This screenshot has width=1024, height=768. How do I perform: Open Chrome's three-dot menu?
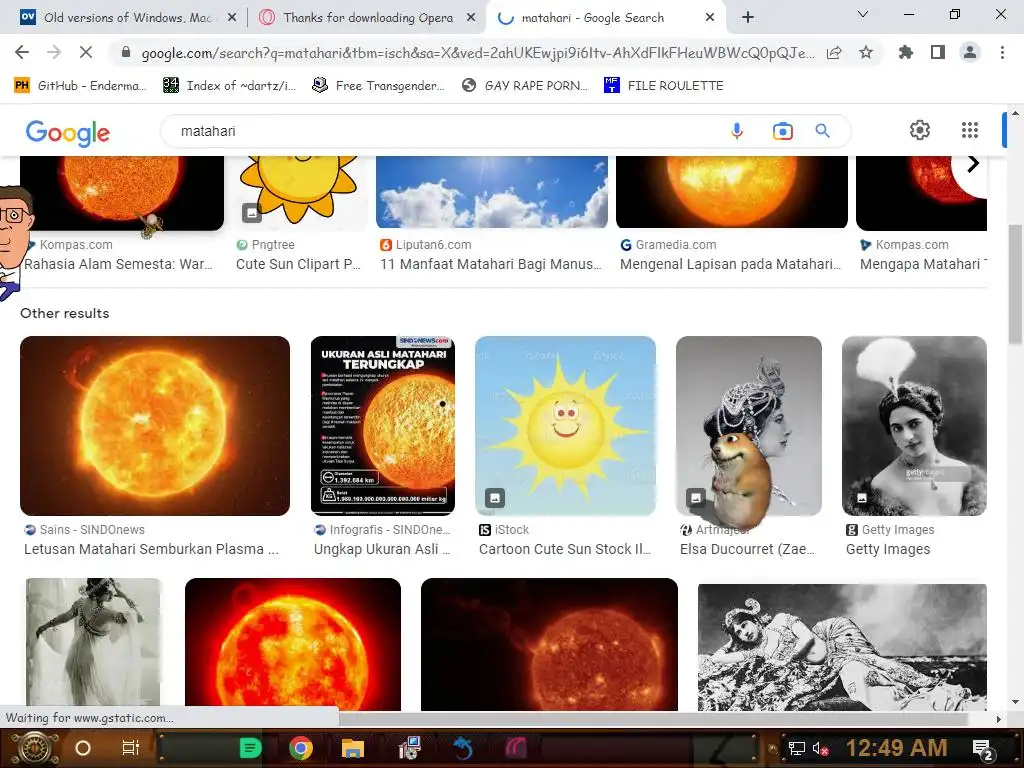pos(1002,52)
